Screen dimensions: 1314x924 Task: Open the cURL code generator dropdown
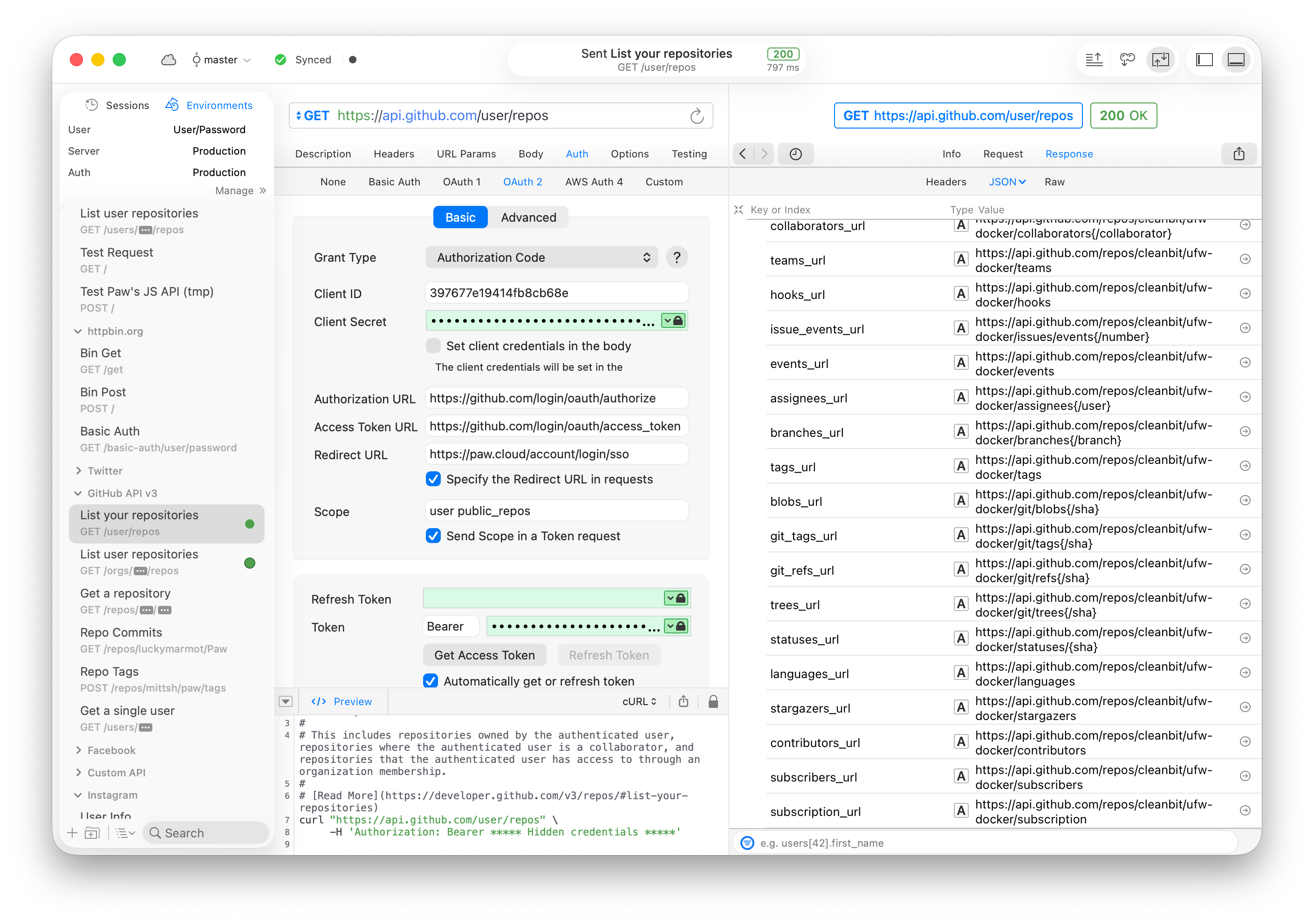point(639,701)
